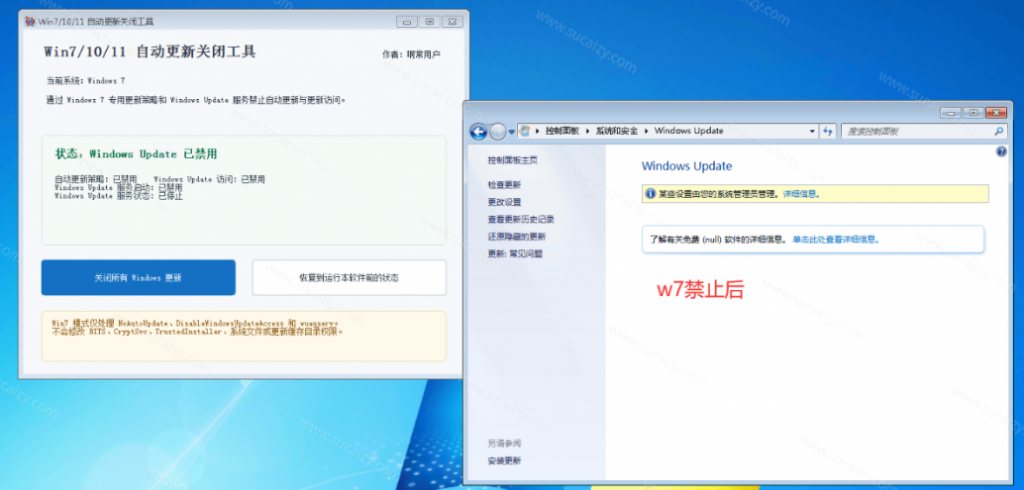
Task: Click the info icon in yellow bar
Action: pyautogui.click(x=650, y=194)
